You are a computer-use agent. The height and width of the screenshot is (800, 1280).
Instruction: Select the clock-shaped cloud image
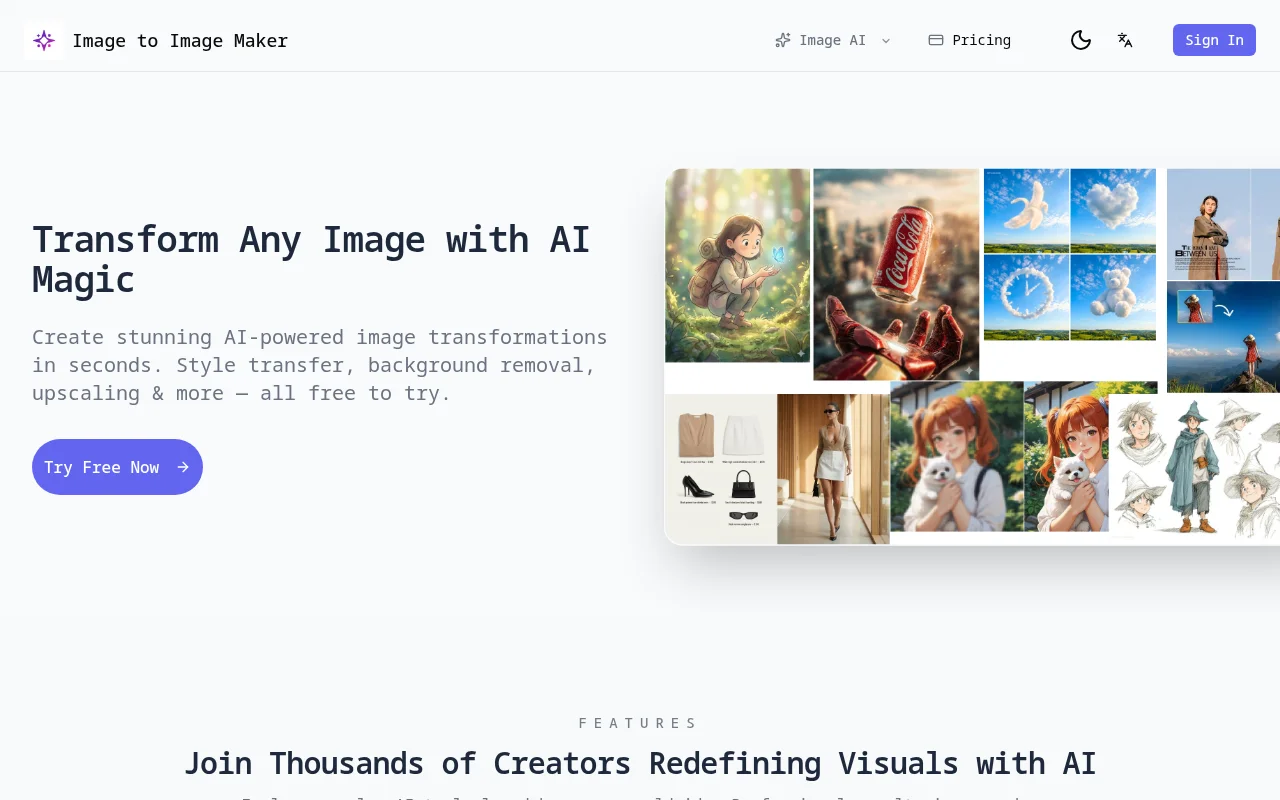pos(1026,297)
